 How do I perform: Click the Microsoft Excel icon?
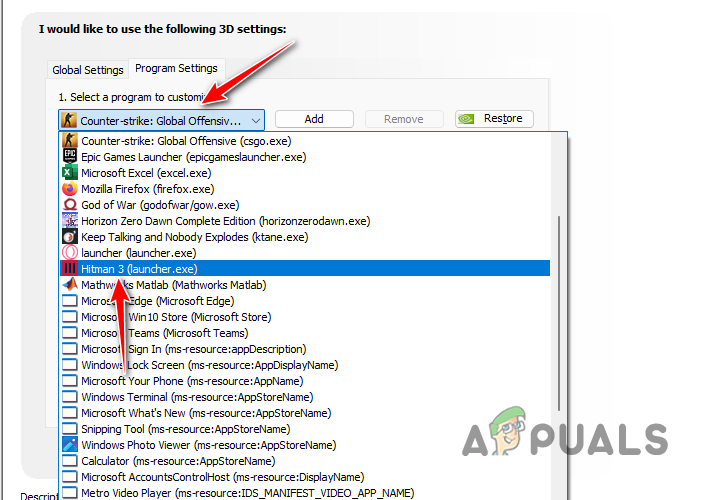point(70,173)
